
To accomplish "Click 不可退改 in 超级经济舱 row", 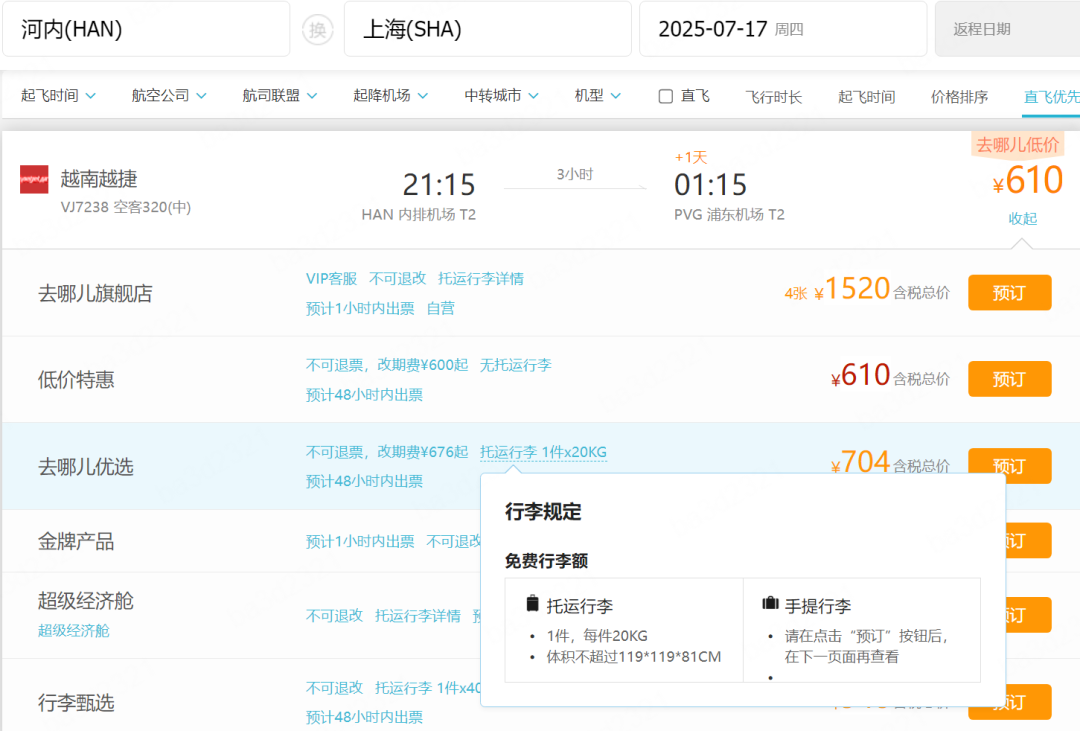I will [x=335, y=616].
